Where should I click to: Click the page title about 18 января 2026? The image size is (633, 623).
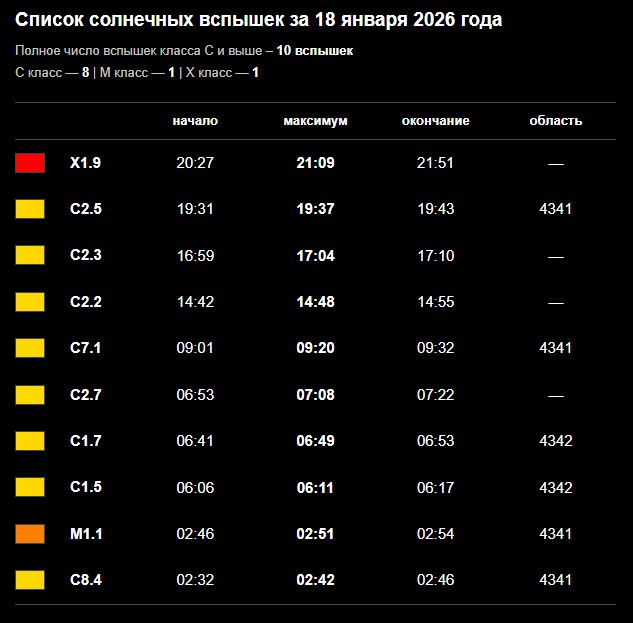click(x=259, y=20)
